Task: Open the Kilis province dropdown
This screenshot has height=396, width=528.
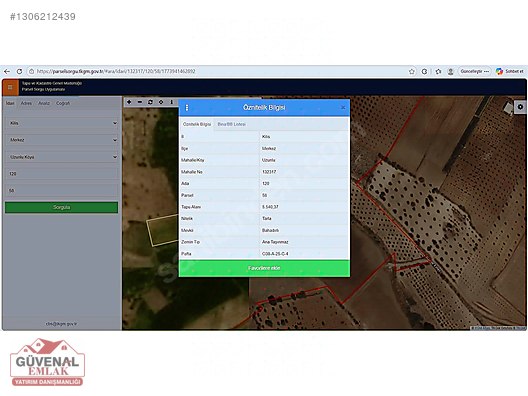Action: pyautogui.click(x=62, y=123)
